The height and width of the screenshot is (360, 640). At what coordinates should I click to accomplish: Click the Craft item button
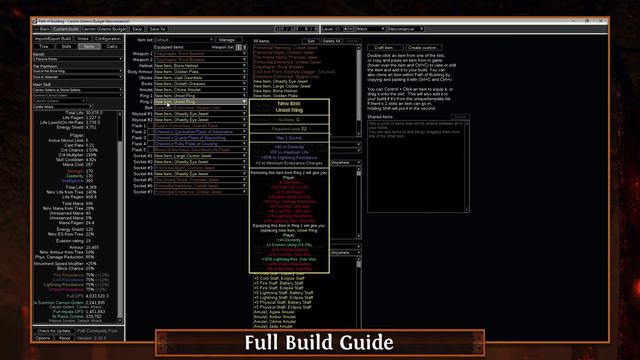tap(384, 48)
